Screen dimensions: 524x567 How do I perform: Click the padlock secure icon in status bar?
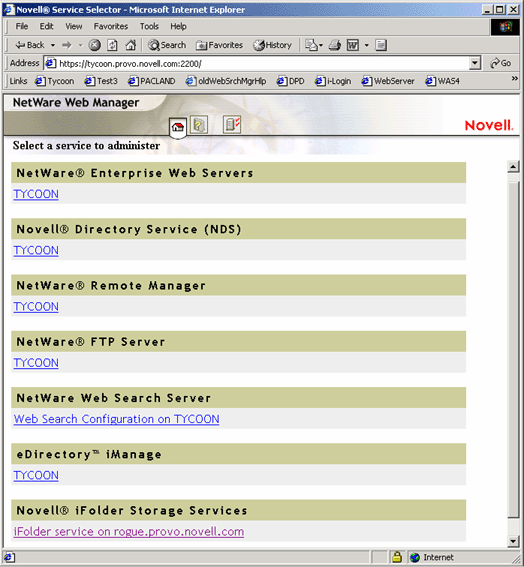pyautogui.click(x=397, y=557)
